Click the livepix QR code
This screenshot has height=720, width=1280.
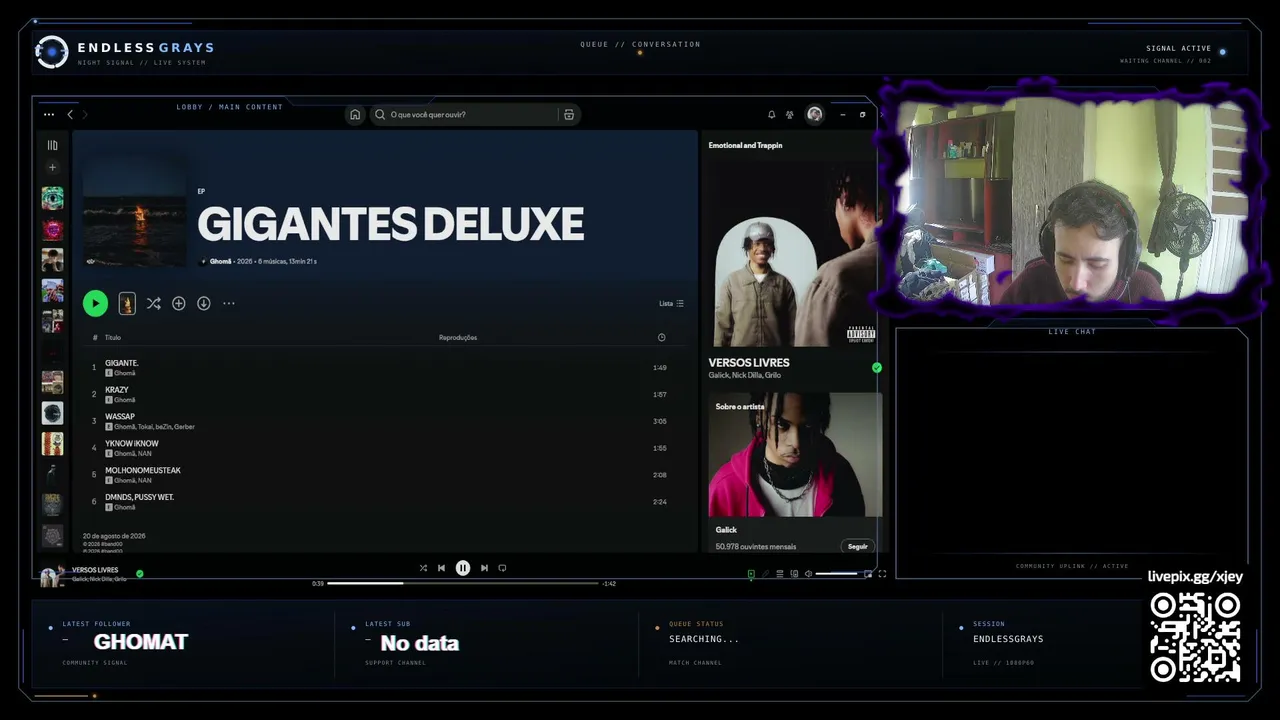tap(1195, 637)
